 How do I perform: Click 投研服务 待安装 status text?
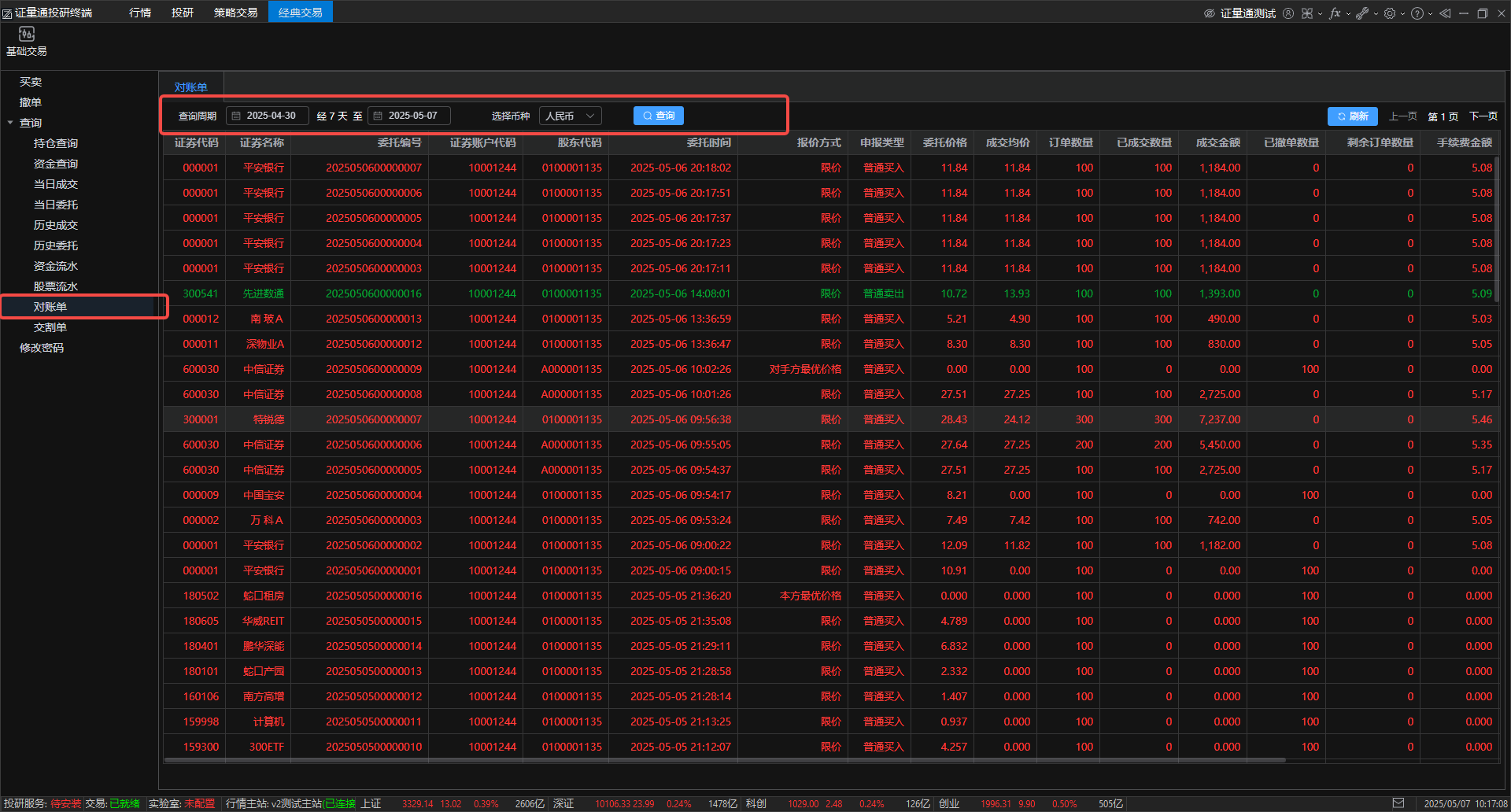[42, 803]
